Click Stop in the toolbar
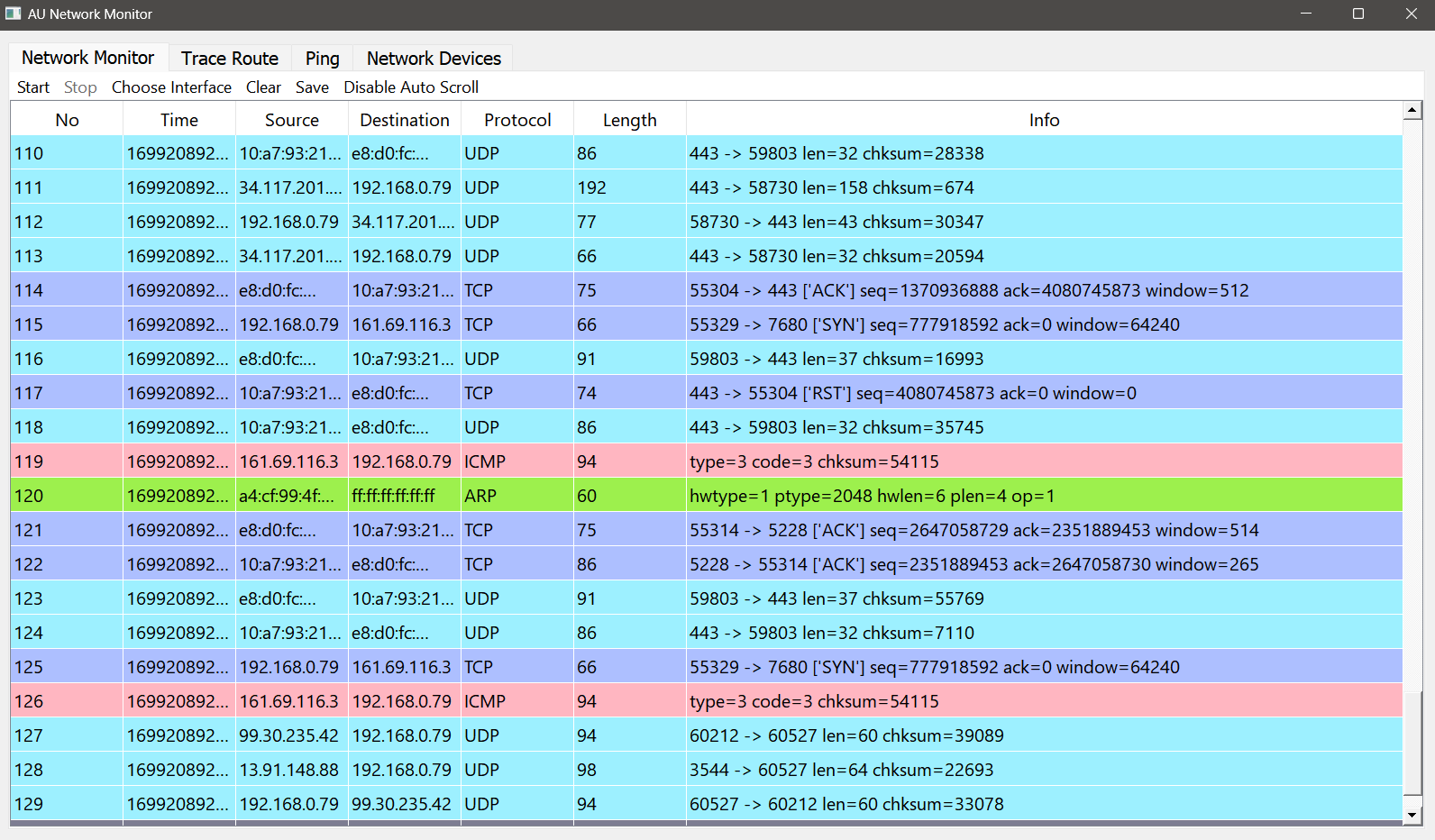This screenshot has width=1435, height=840. pos(80,87)
